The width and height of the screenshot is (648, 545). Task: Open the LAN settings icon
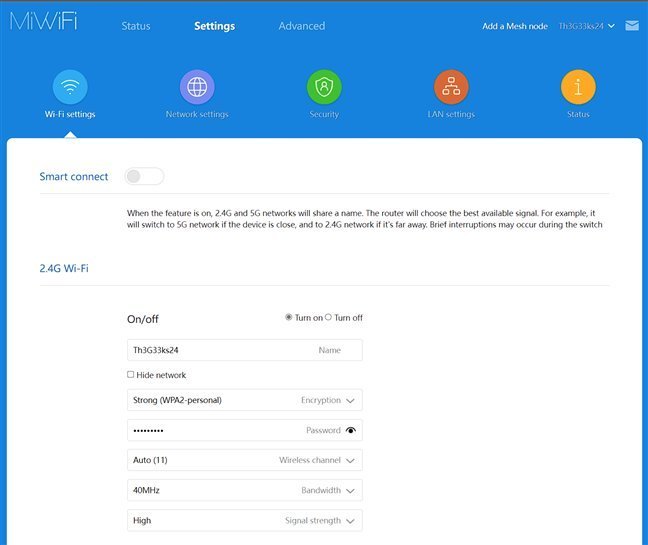451,87
